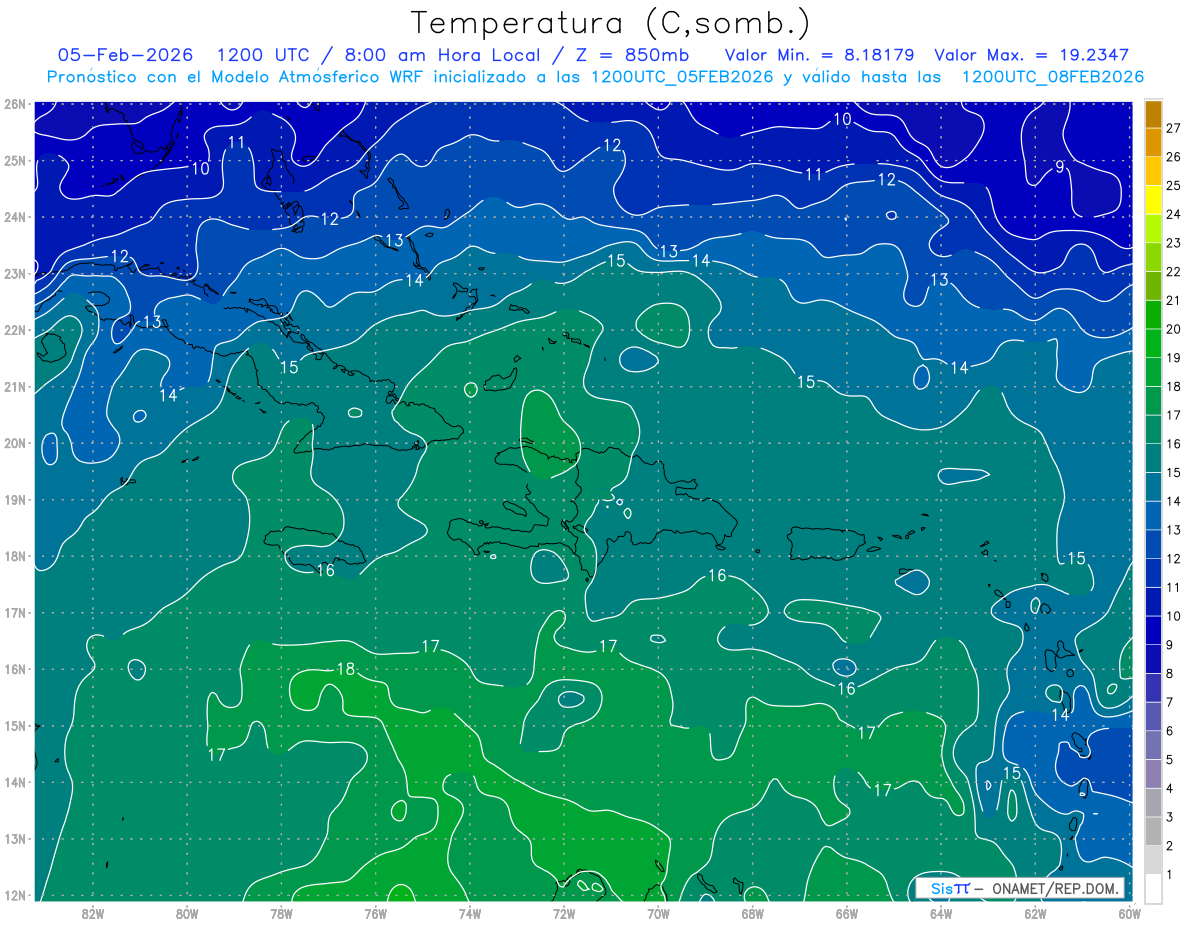Click the "60W" longitude axis label

1129,914
